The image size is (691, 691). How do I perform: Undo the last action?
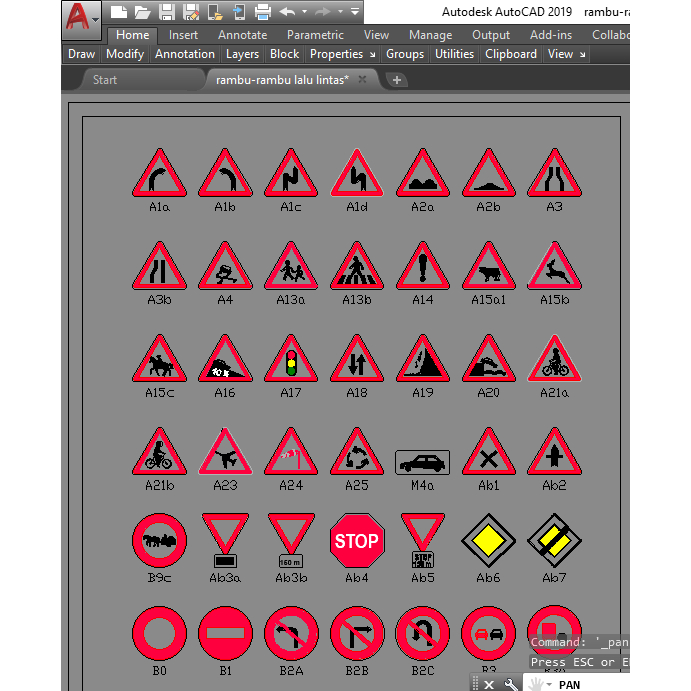coord(287,12)
